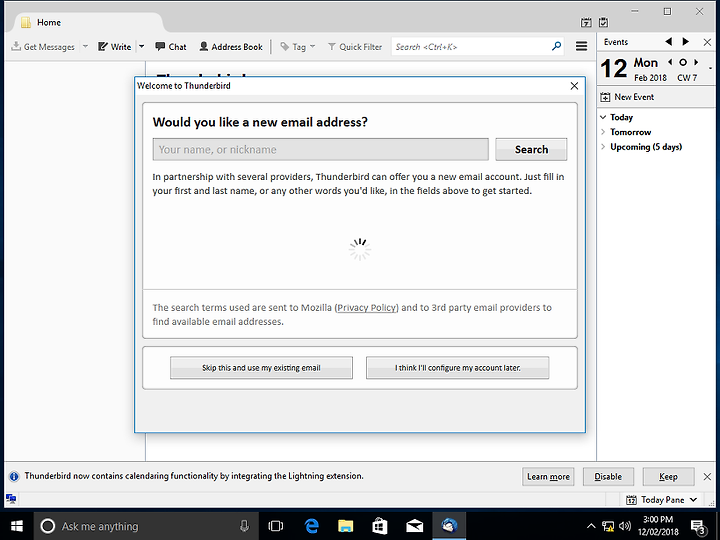
Task: Open the Get Messages dropdown arrow
Action: (85, 47)
